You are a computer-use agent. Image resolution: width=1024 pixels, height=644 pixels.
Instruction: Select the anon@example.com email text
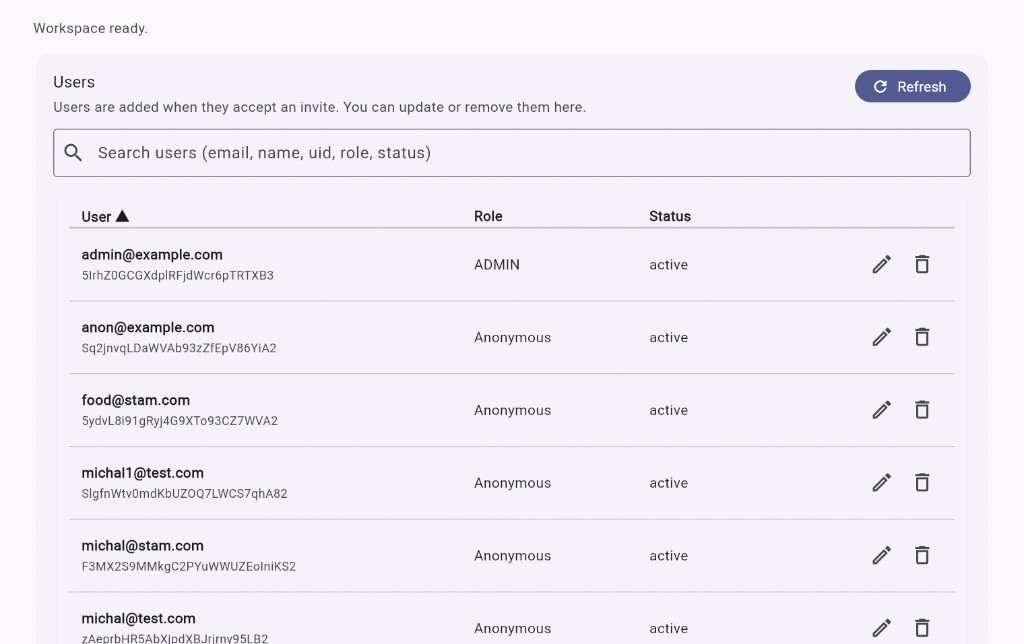(x=148, y=327)
